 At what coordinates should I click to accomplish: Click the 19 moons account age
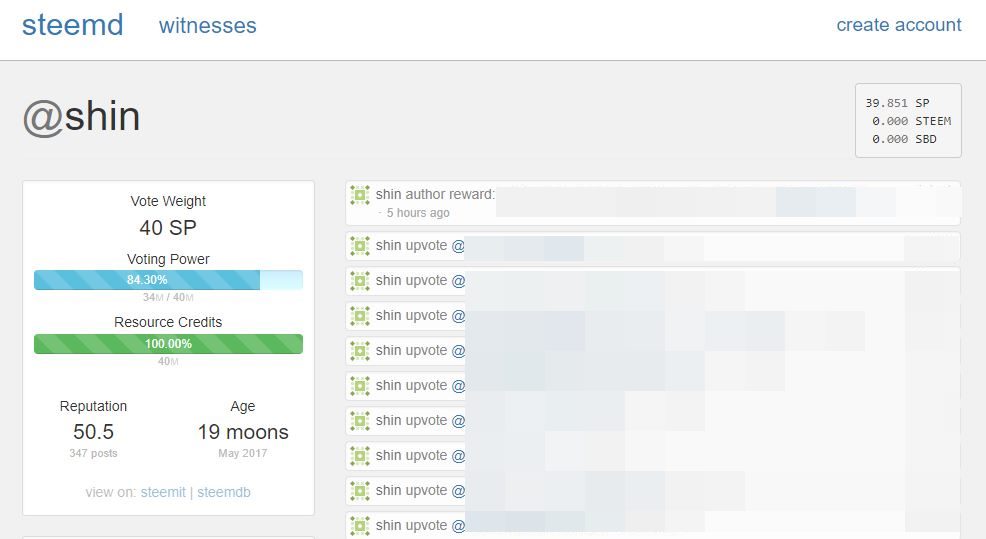[243, 432]
